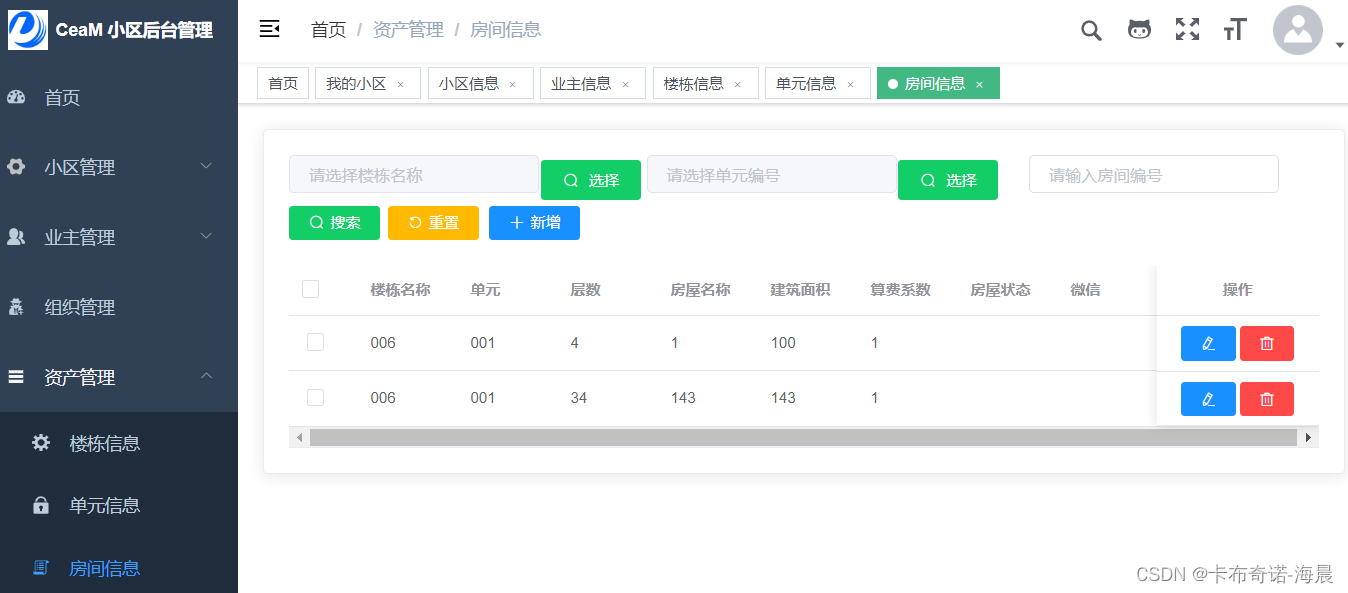Click the horizontal table scrollbar thumb

coord(803,437)
